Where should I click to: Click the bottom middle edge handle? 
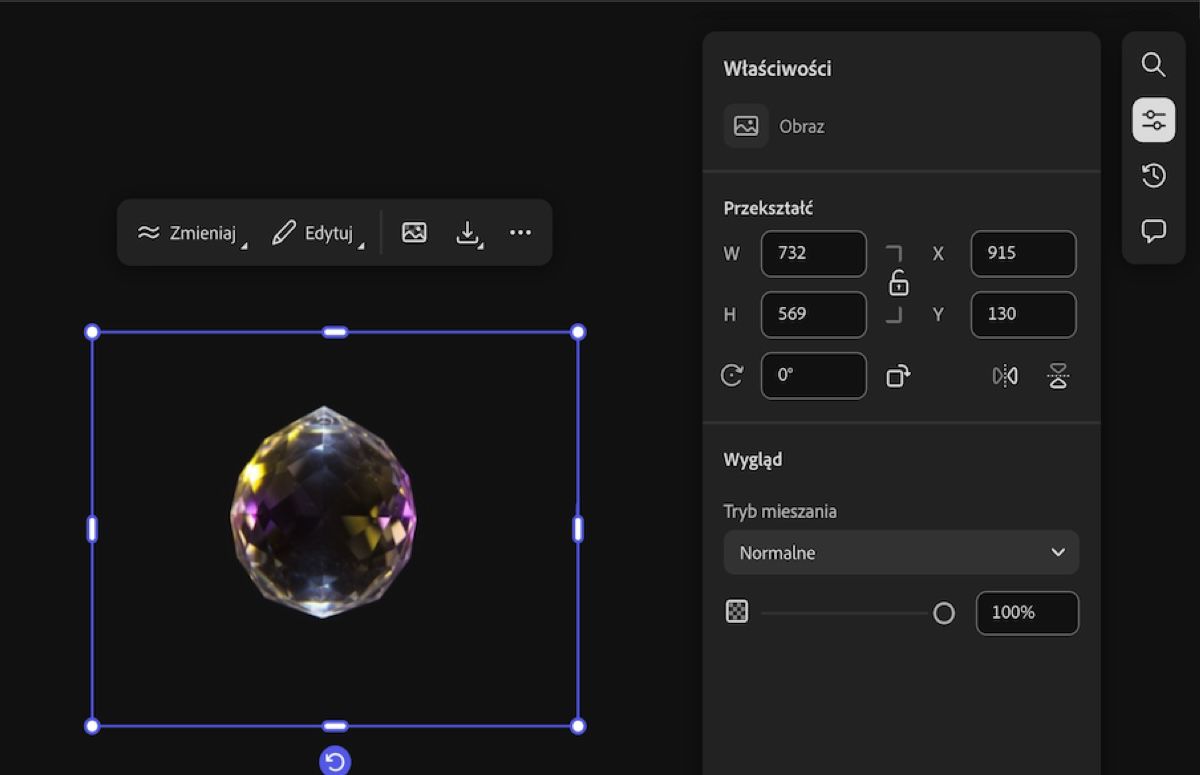pyautogui.click(x=335, y=726)
